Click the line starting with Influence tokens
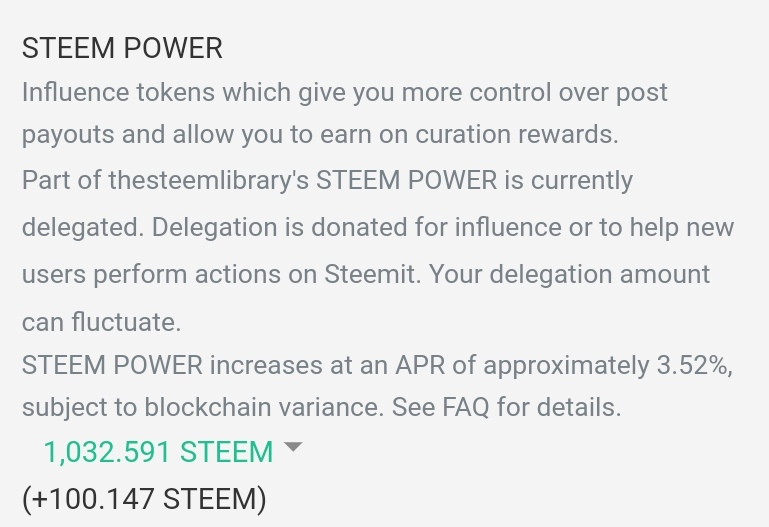Image resolution: width=769 pixels, height=527 pixels. pyautogui.click(x=345, y=93)
